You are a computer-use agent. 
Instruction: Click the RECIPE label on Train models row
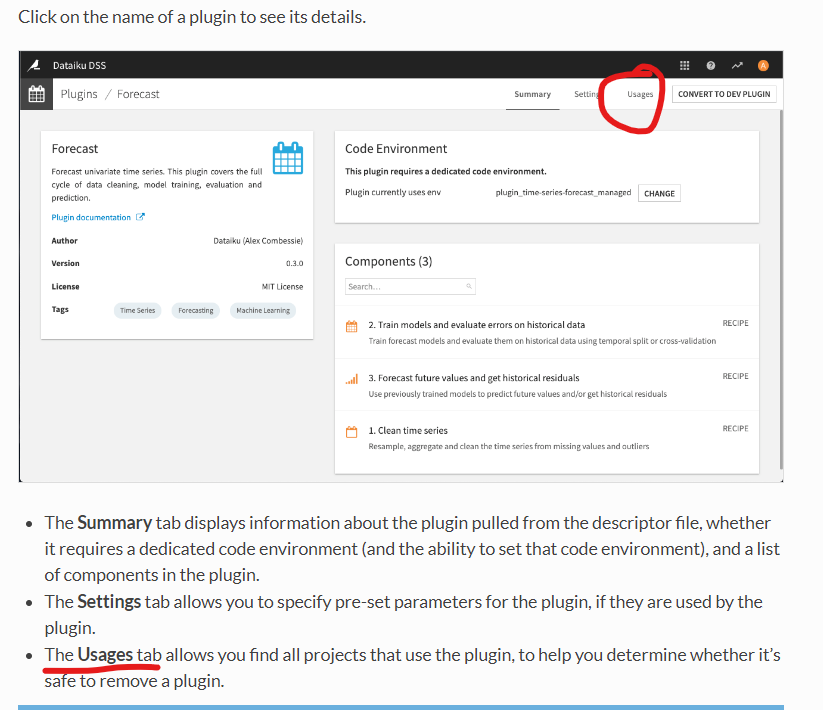pyautogui.click(x=735, y=323)
